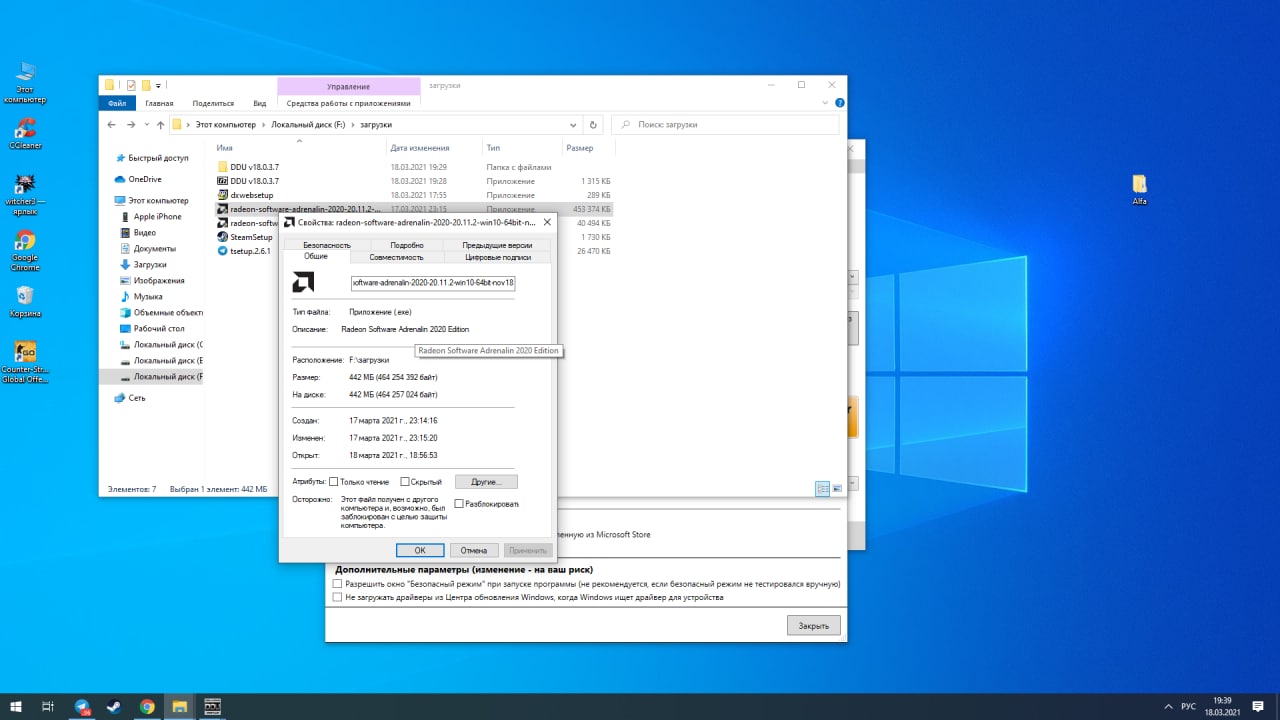
Task: Open Сеть in navigation pane
Action: tap(137, 397)
